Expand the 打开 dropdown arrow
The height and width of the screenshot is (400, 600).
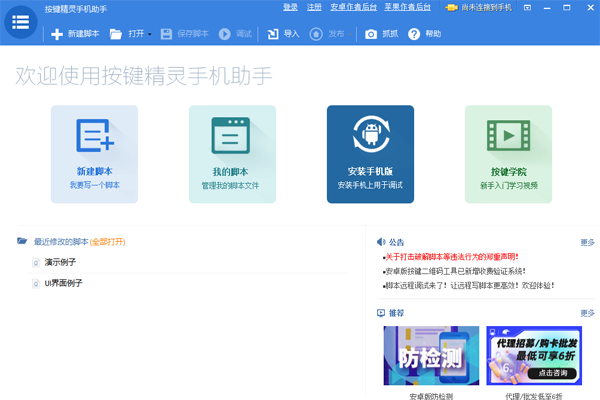[x=150, y=34]
